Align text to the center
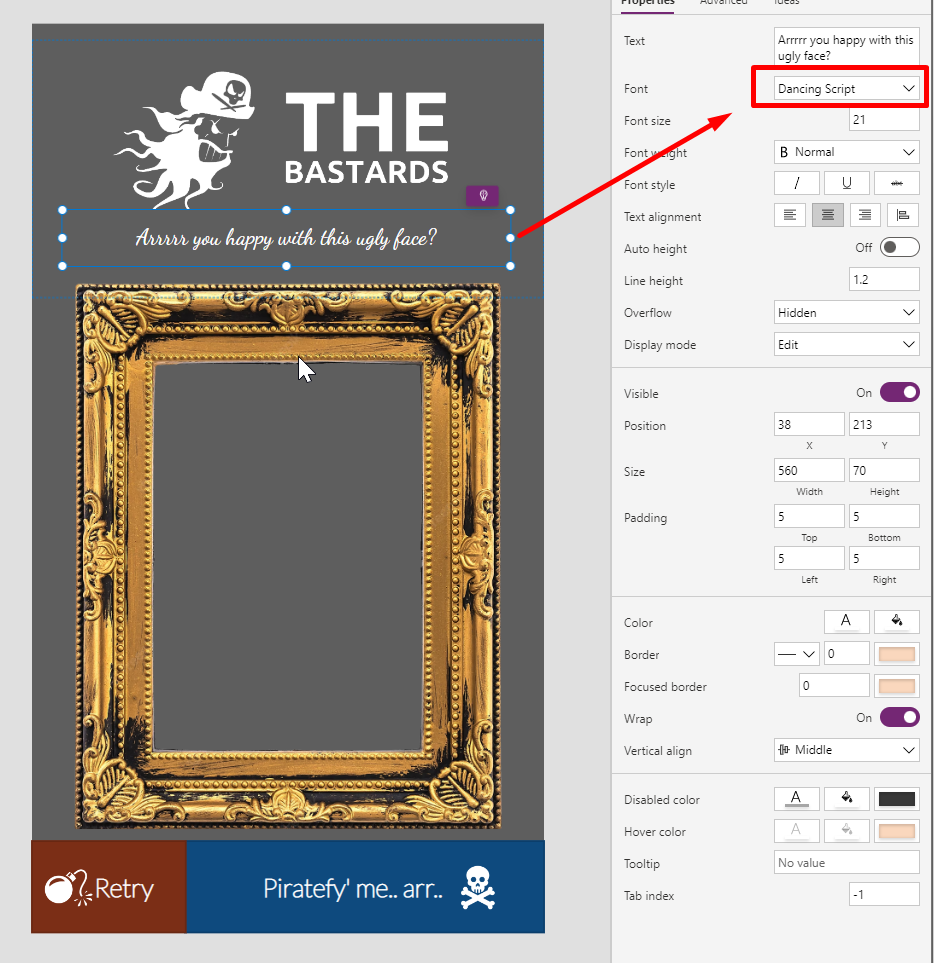934x963 pixels. coord(827,215)
